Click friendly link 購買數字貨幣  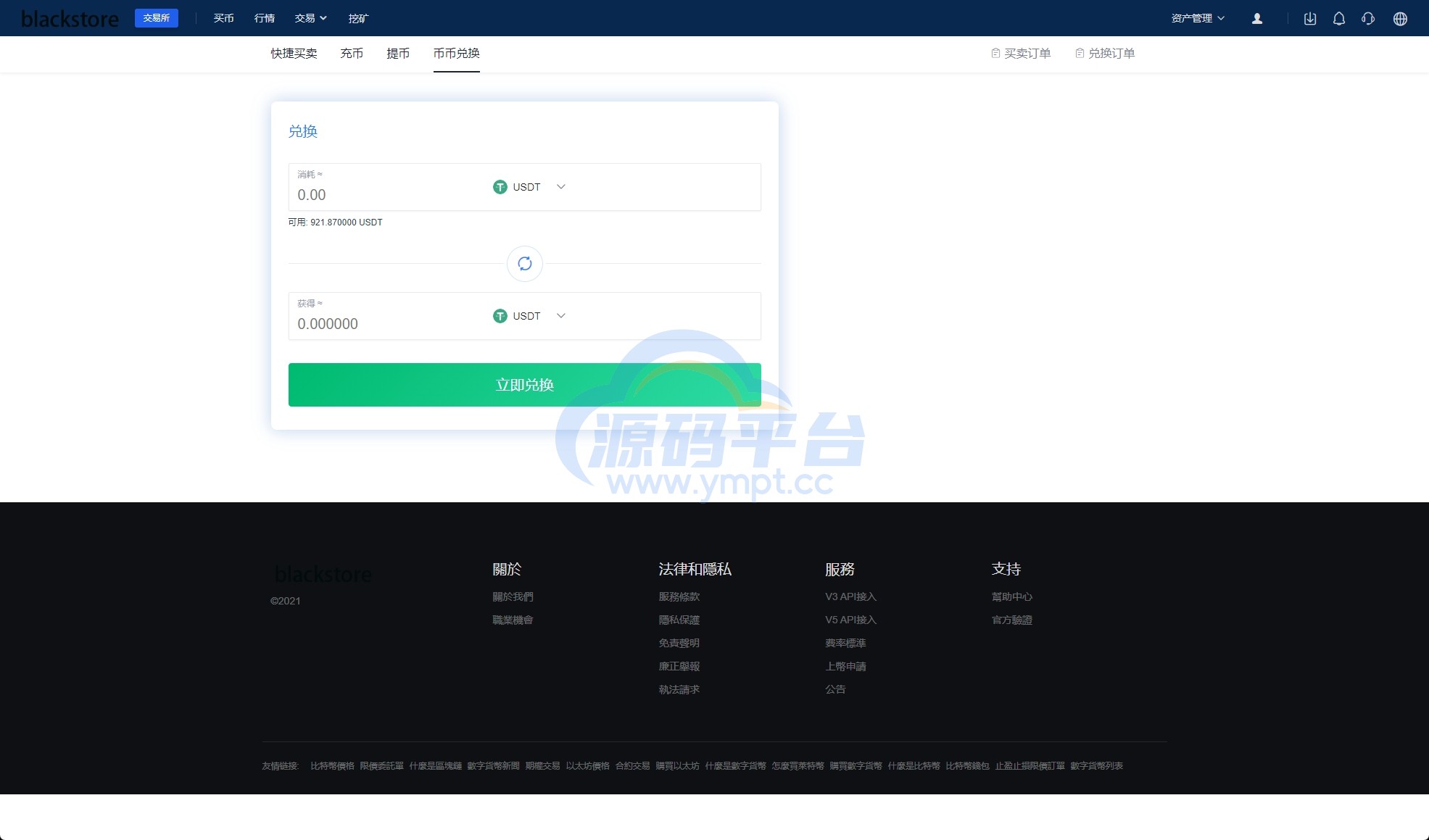point(856,766)
